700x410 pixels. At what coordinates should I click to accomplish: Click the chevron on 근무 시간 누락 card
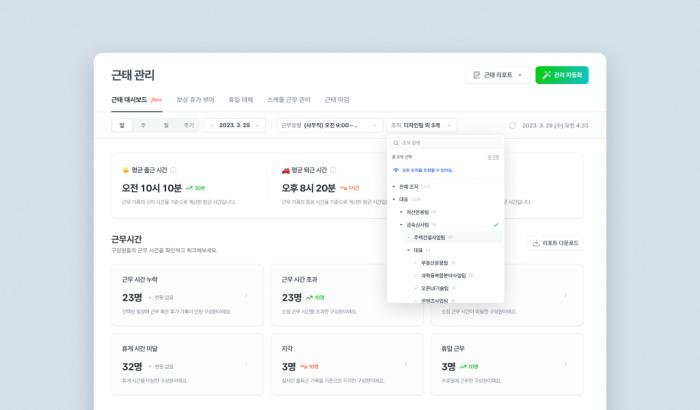[246, 295]
